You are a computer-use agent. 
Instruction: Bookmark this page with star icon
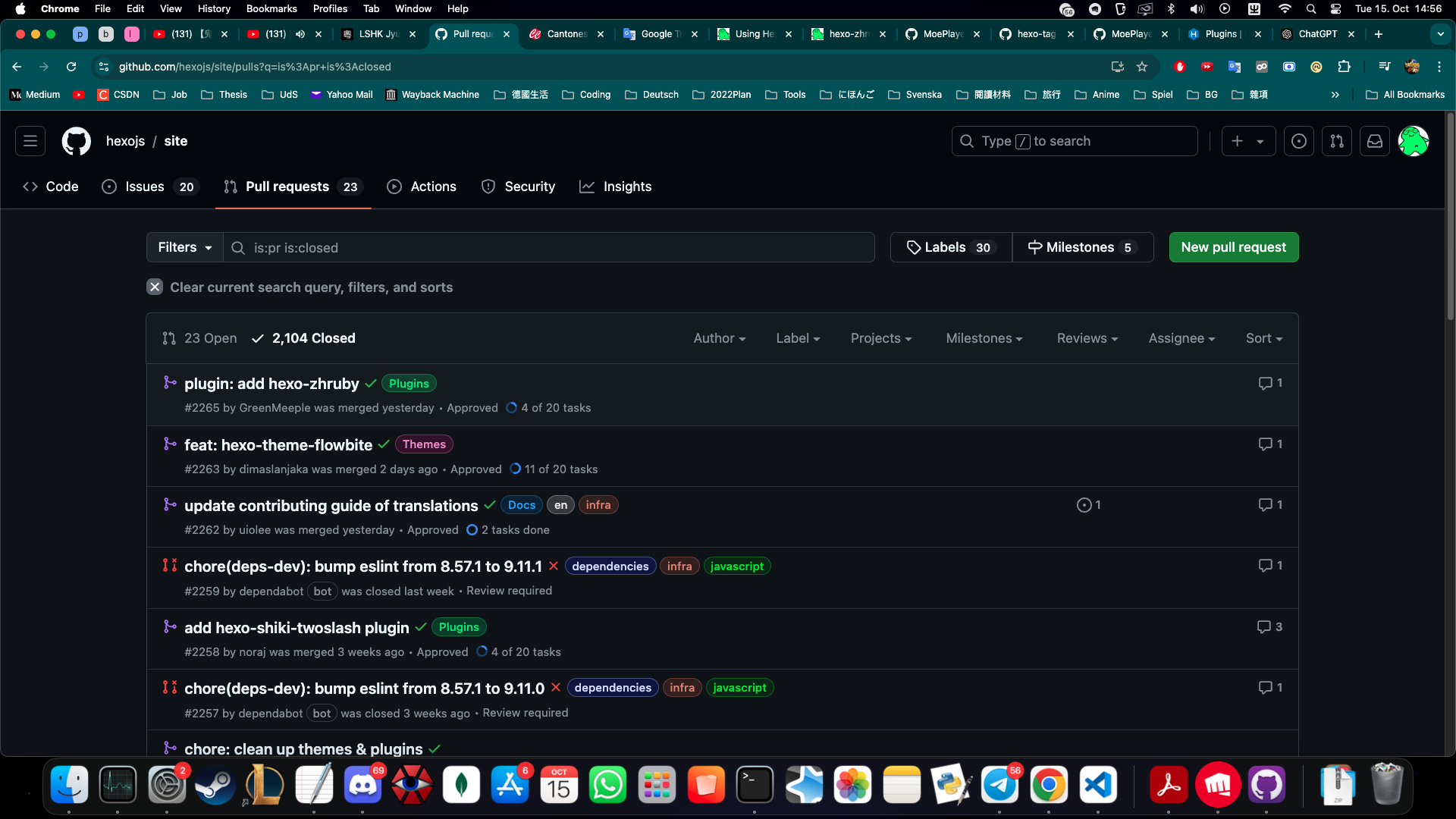point(1142,67)
